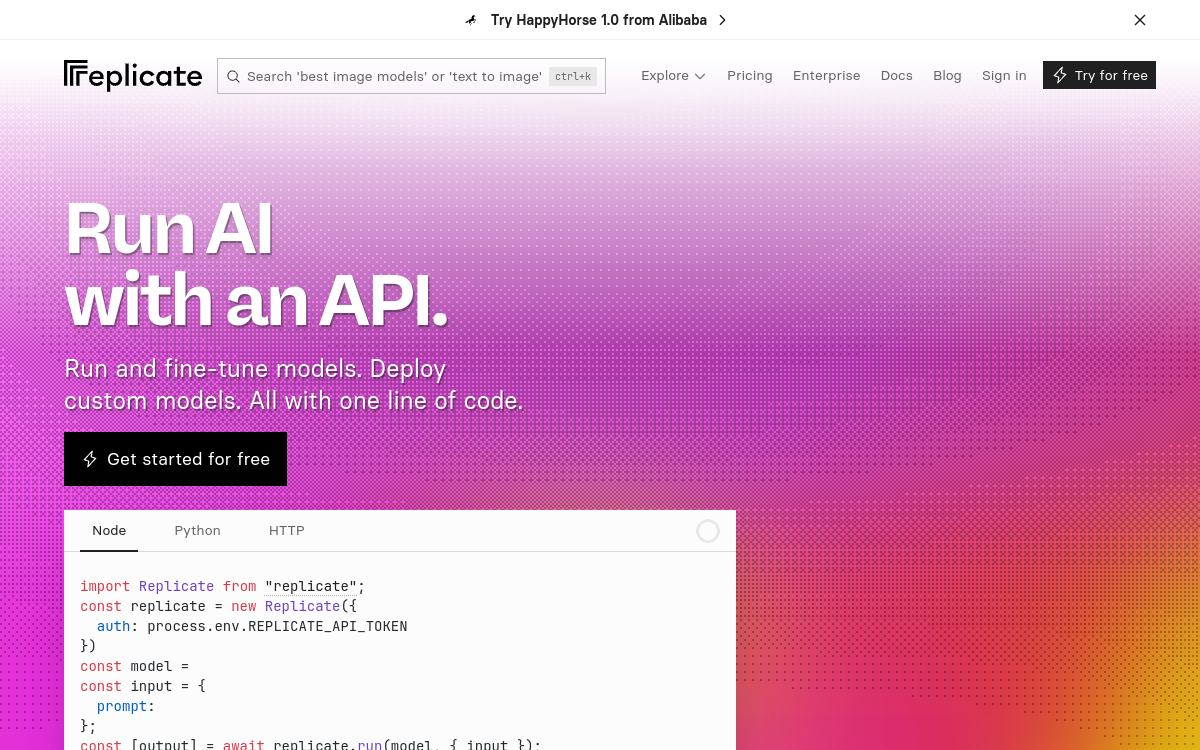Screen dimensions: 1200x750
Task: Click the horse icon in announcement banner
Action: pos(472,20)
